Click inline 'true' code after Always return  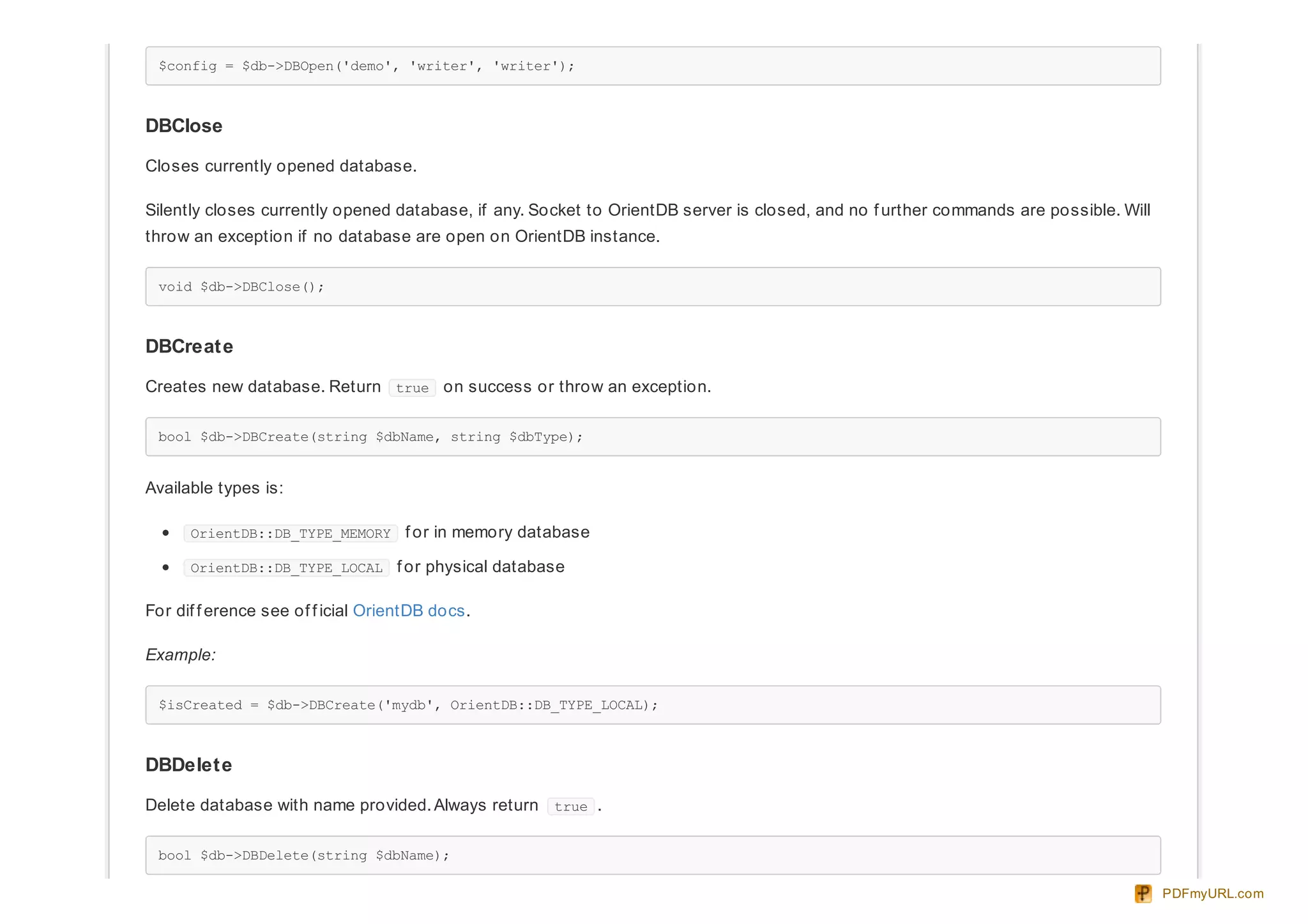(x=570, y=807)
